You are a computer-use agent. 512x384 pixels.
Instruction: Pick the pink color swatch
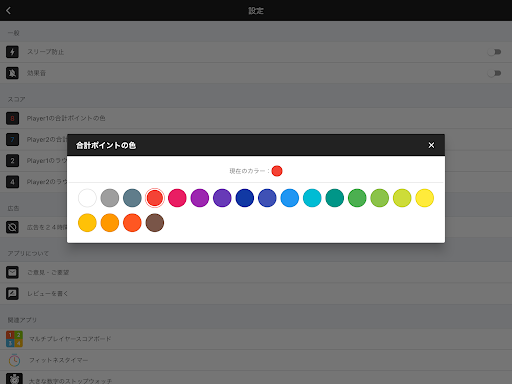coord(177,198)
